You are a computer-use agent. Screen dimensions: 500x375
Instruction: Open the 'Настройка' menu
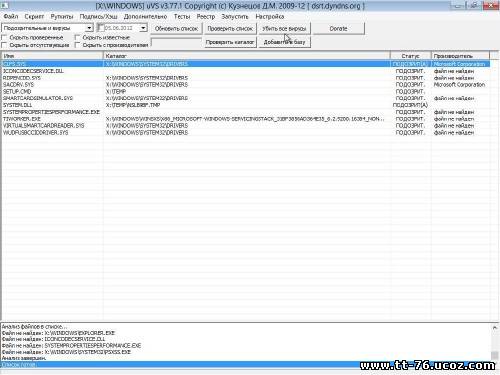270,16
